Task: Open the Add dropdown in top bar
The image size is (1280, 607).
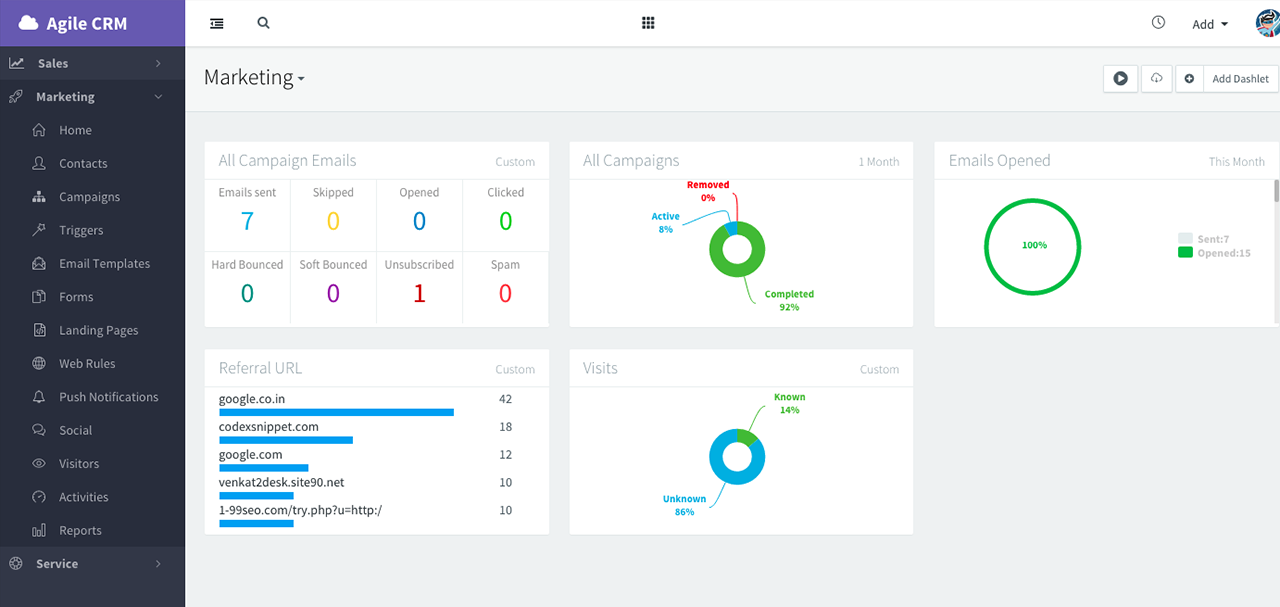Action: (1208, 23)
